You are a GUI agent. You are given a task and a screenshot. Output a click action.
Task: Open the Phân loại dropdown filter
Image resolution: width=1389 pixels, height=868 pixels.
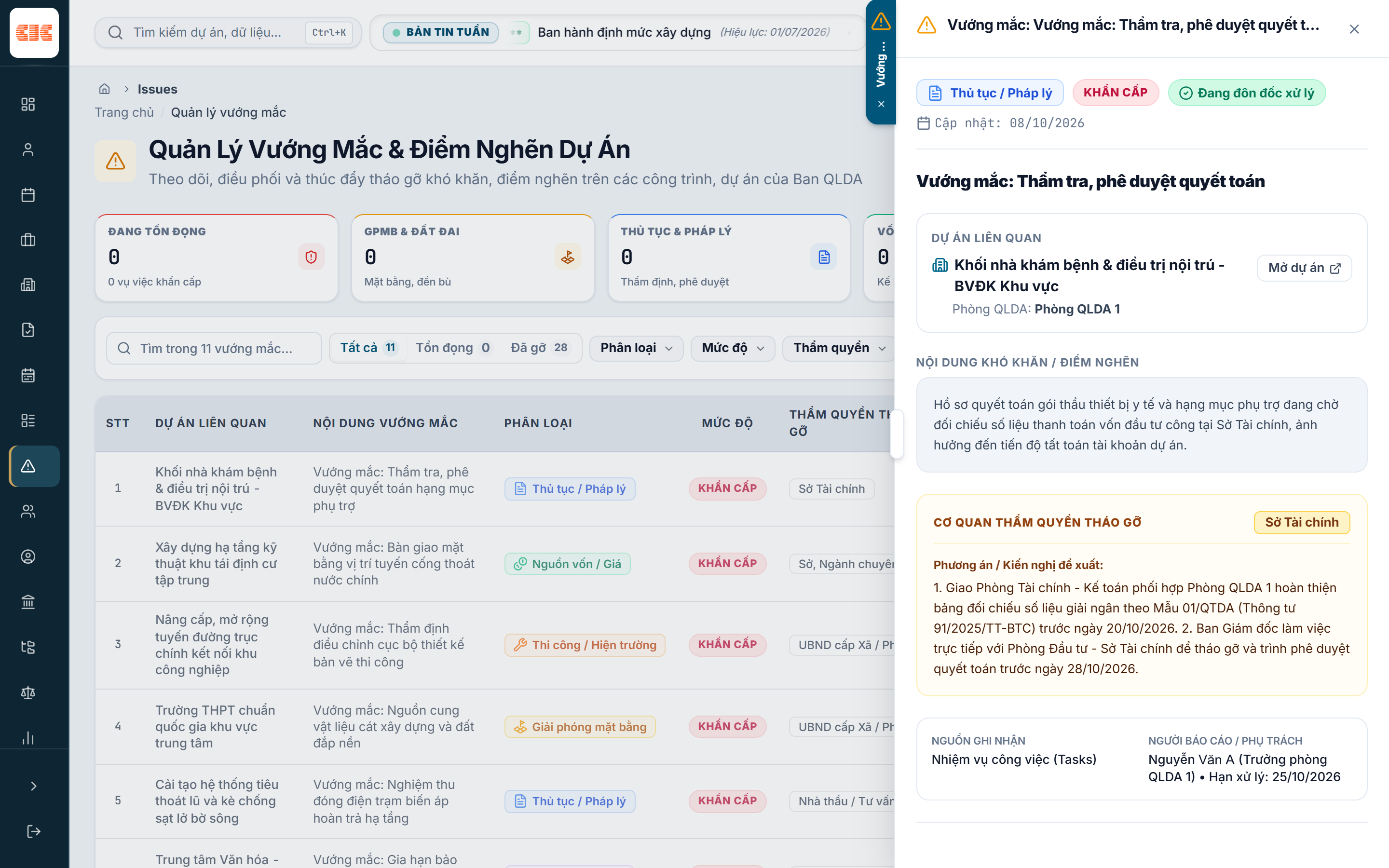click(636, 348)
